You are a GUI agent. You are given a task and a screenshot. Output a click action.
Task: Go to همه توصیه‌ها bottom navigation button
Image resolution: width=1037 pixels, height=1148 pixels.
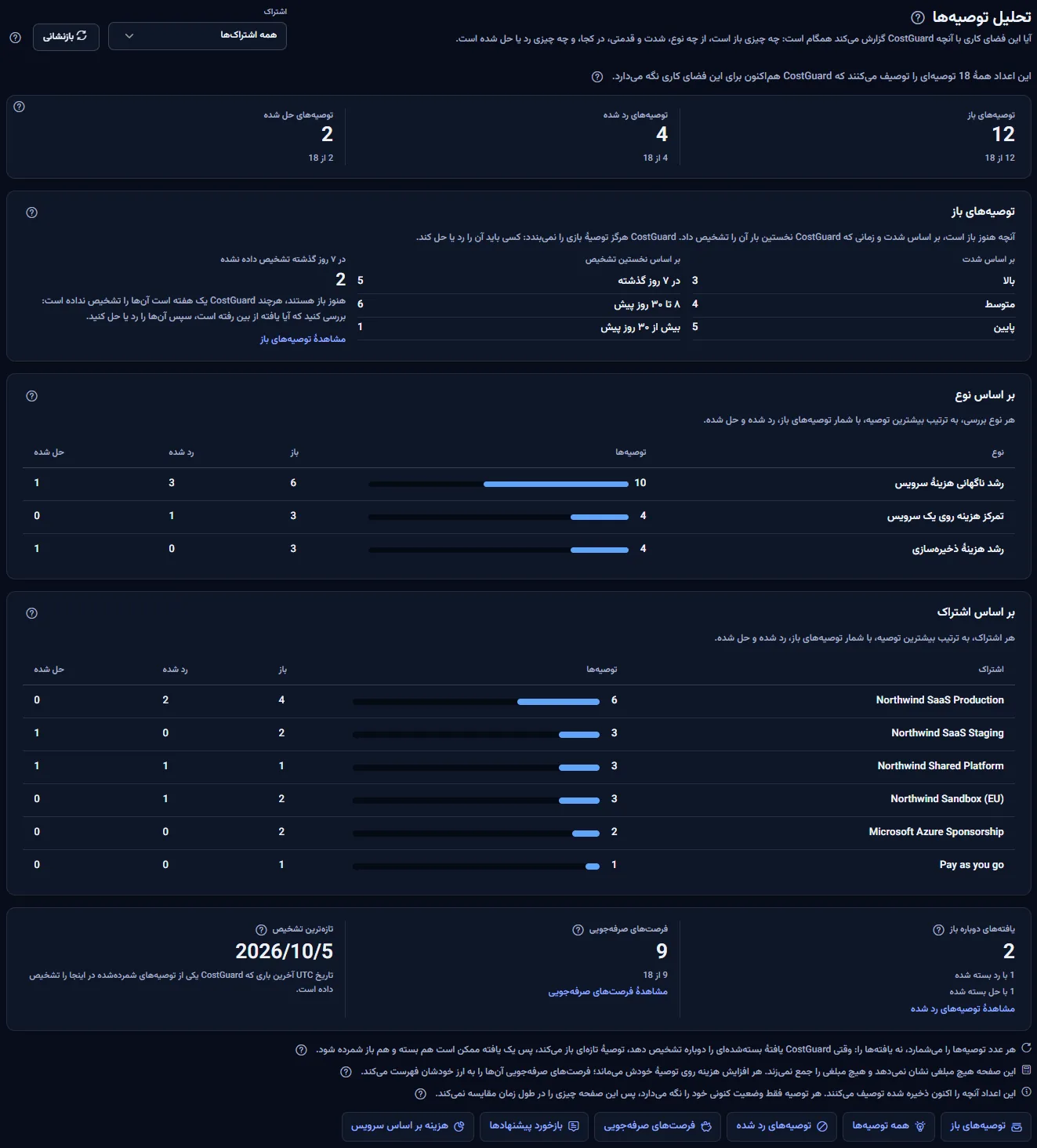point(889,1126)
